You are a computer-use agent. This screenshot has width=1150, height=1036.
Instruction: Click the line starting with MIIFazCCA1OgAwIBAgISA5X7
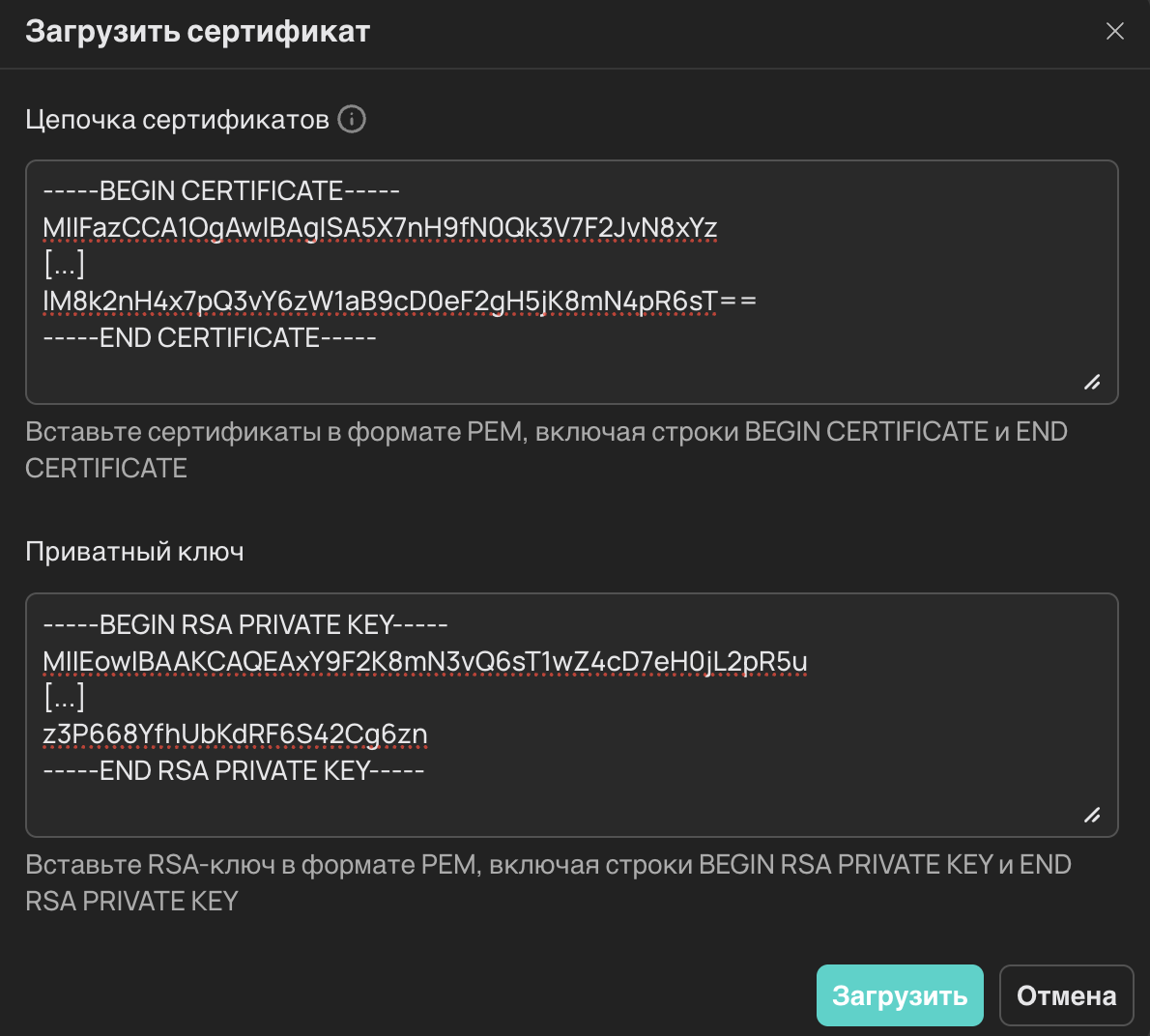tap(380, 228)
